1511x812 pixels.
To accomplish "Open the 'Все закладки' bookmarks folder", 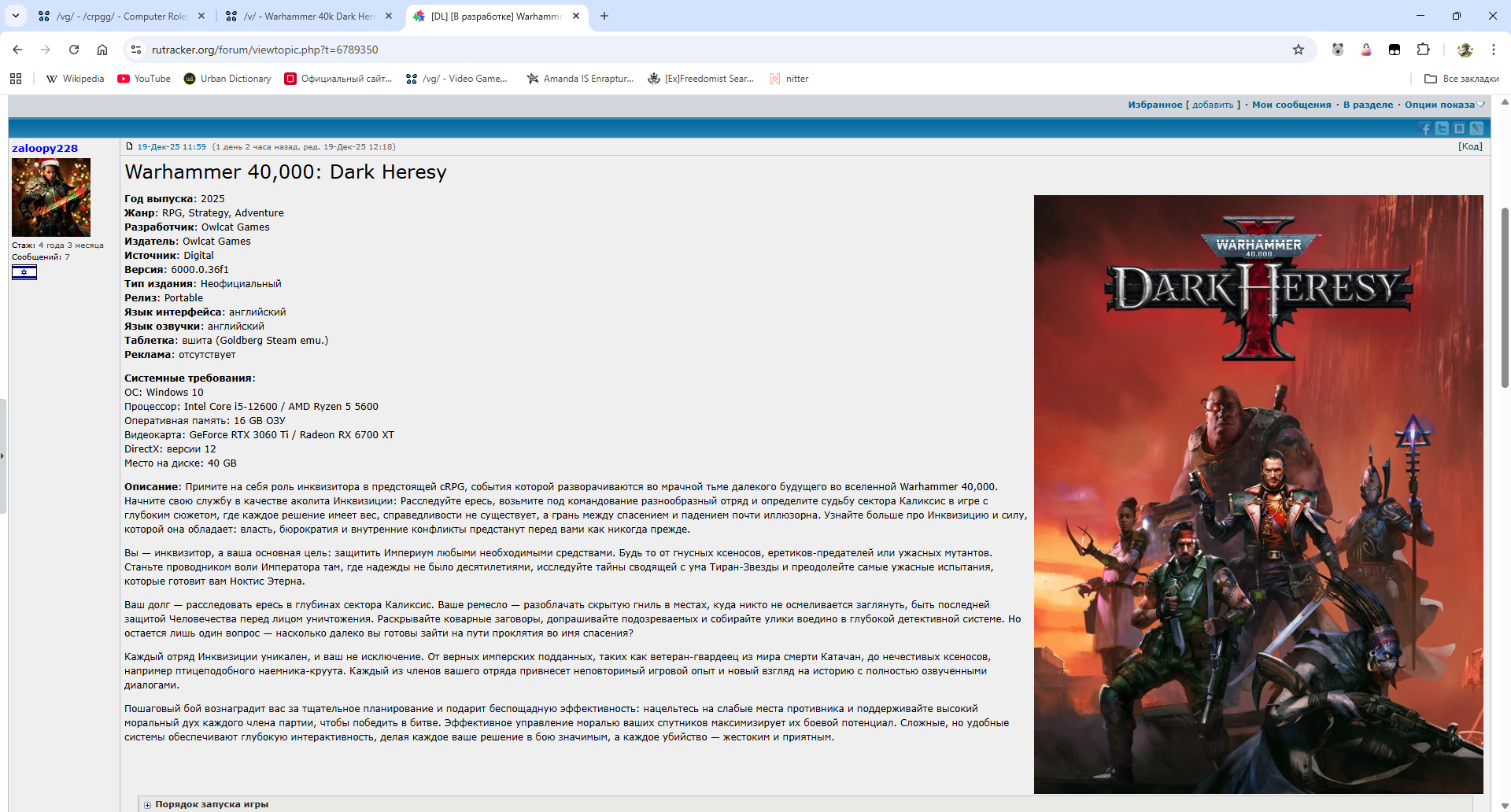I will coord(1462,79).
